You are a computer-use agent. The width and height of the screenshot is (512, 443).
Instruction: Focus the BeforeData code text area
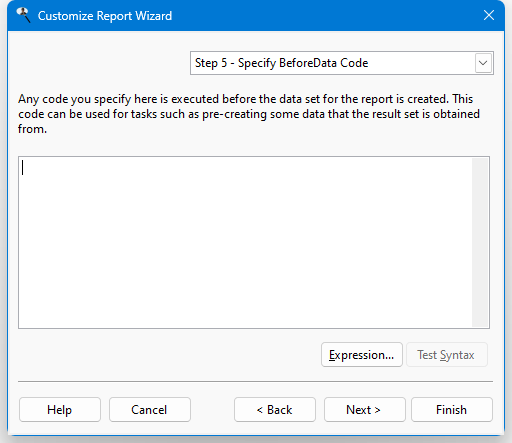245,242
